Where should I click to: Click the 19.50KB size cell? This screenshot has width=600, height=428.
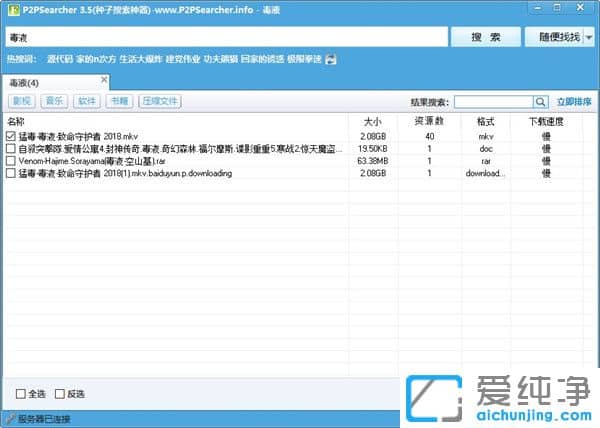[x=373, y=149]
